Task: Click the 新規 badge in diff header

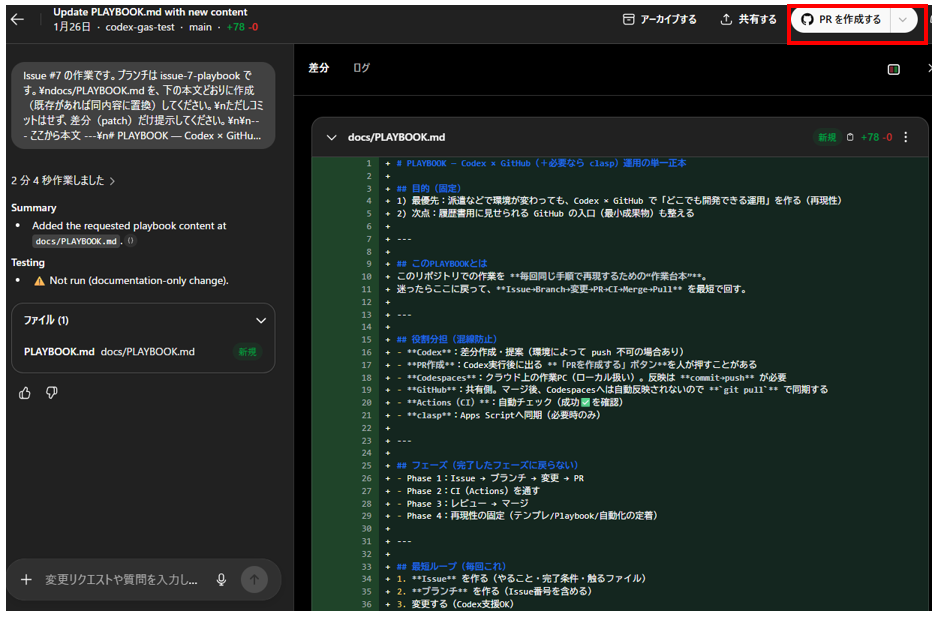Action: point(827,137)
